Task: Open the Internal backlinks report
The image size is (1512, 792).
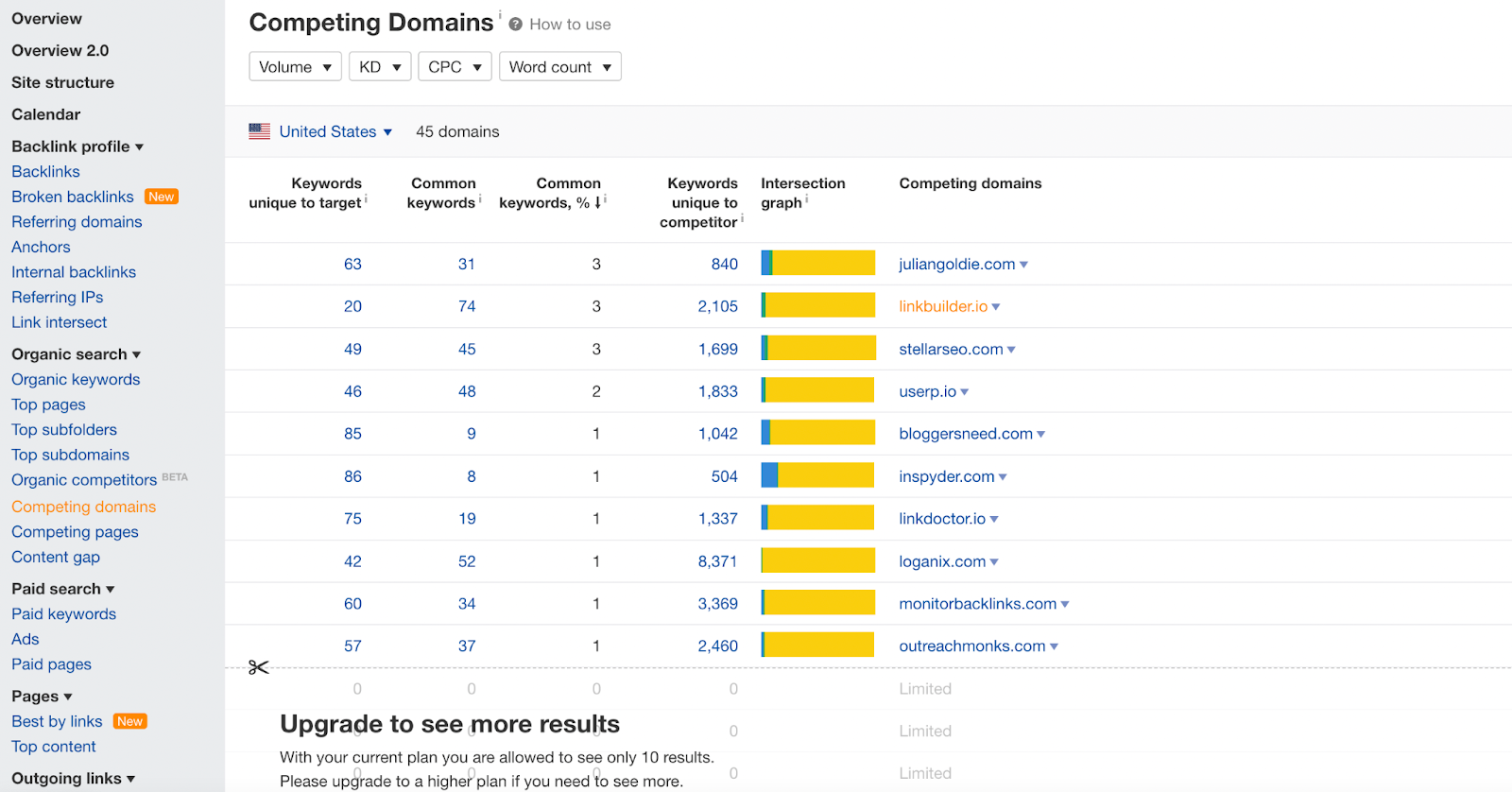Action: click(74, 272)
